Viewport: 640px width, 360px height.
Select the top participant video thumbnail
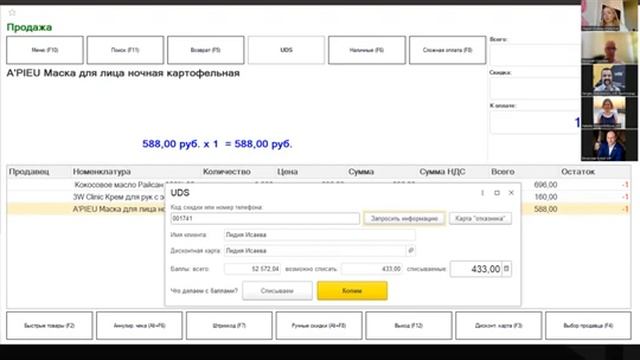tap(609, 16)
